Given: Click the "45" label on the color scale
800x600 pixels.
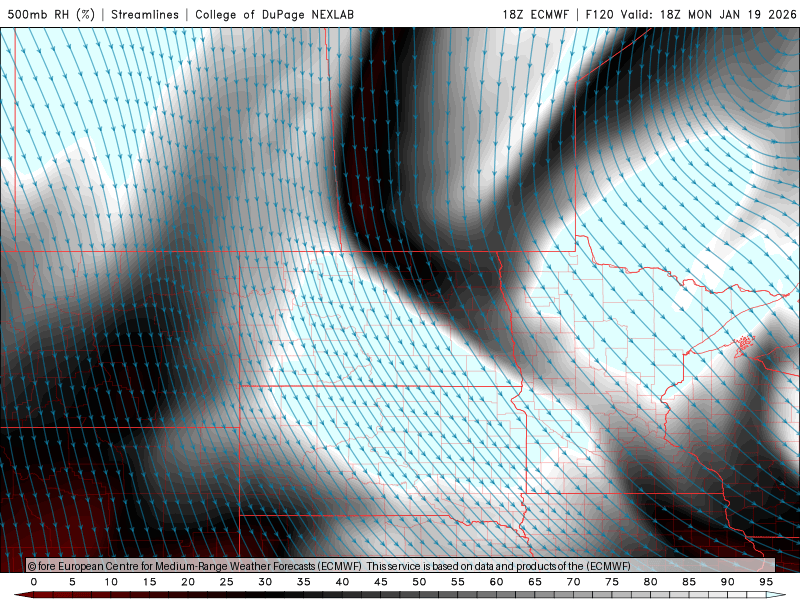Looking at the screenshot, I should pyautogui.click(x=381, y=582).
